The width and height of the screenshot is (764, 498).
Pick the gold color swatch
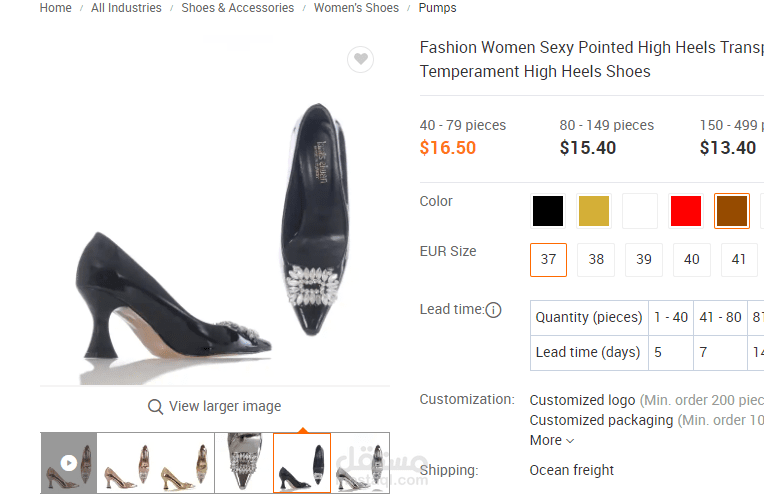tap(594, 211)
